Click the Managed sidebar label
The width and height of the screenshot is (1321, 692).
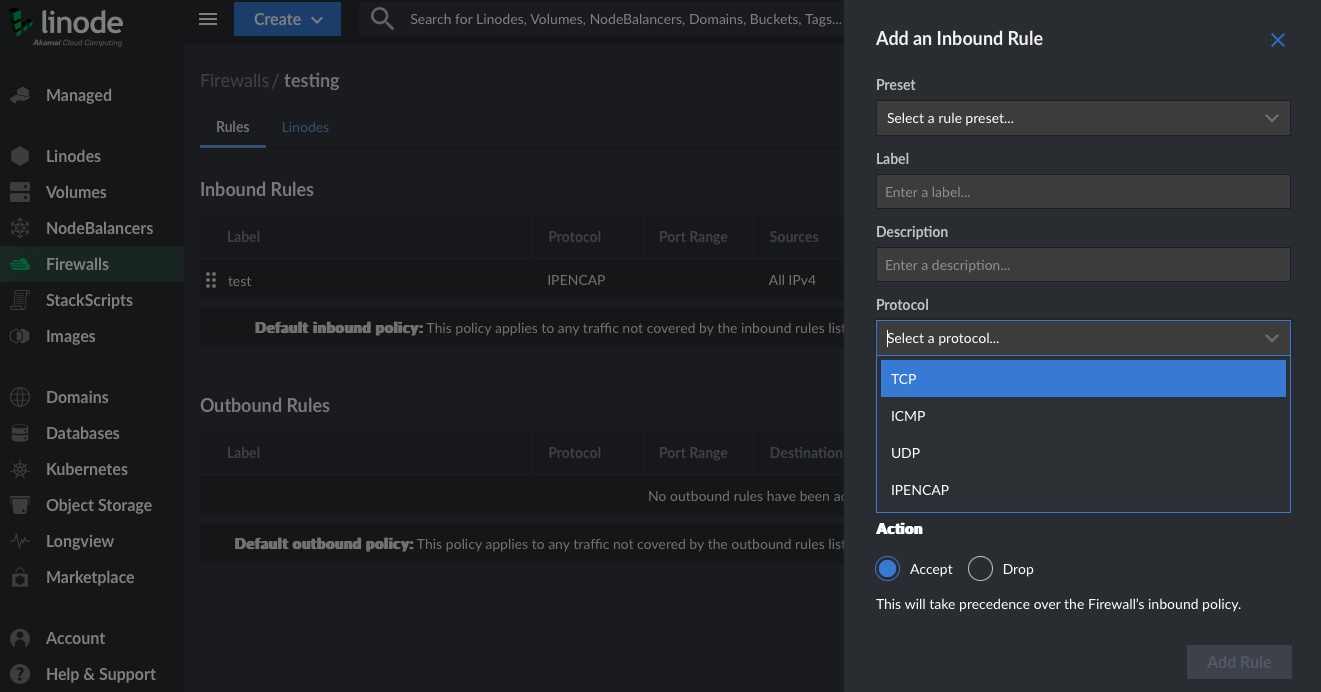click(79, 95)
